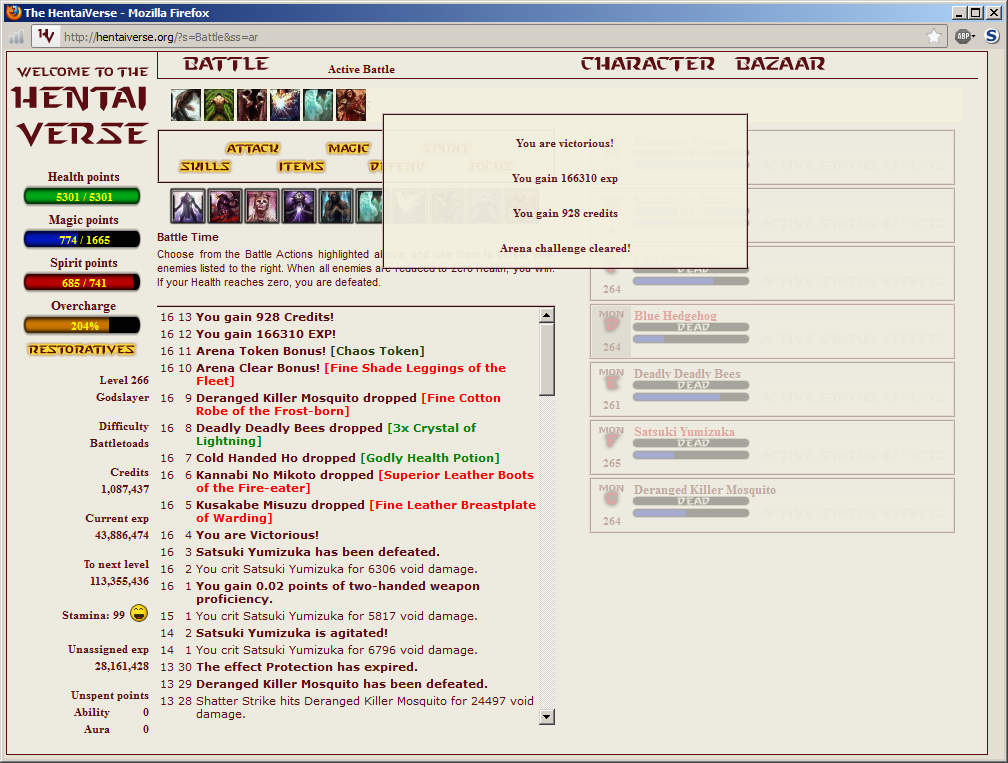Viewport: 1008px width, 763px height.
Task: Click the signal bars icon beside the address bar
Action: coord(16,37)
